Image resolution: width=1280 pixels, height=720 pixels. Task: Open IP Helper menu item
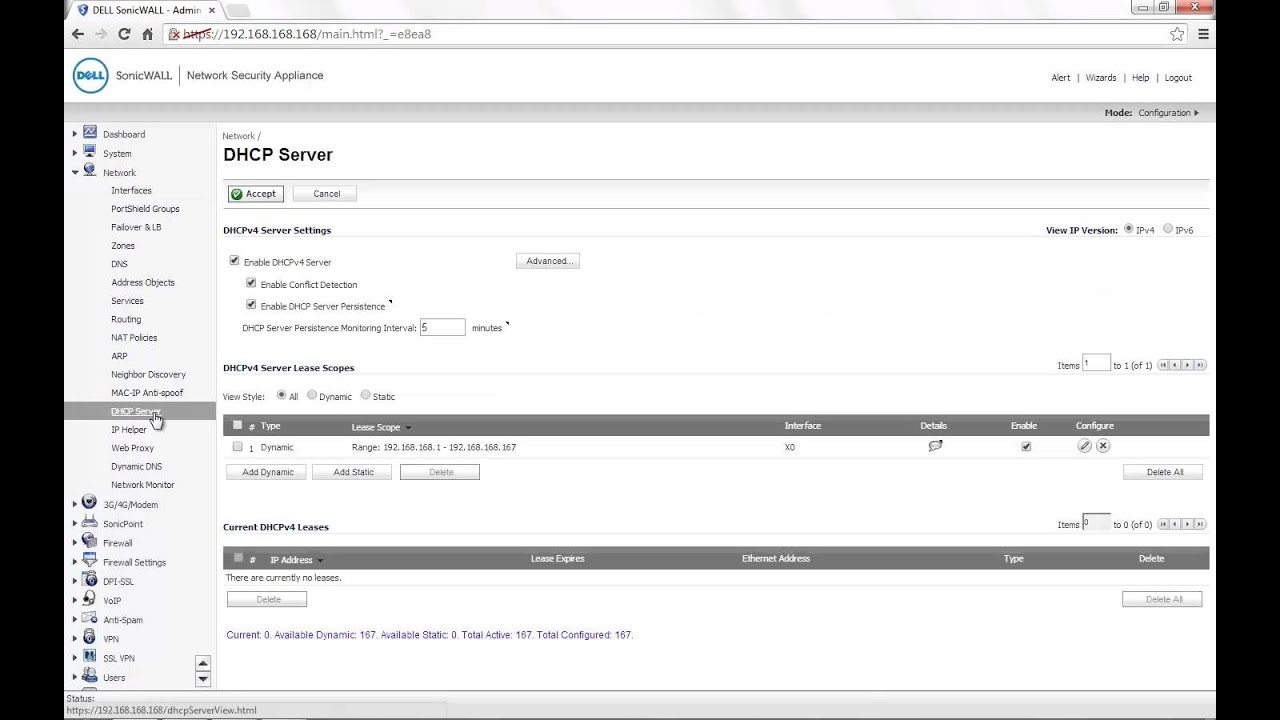(x=129, y=430)
